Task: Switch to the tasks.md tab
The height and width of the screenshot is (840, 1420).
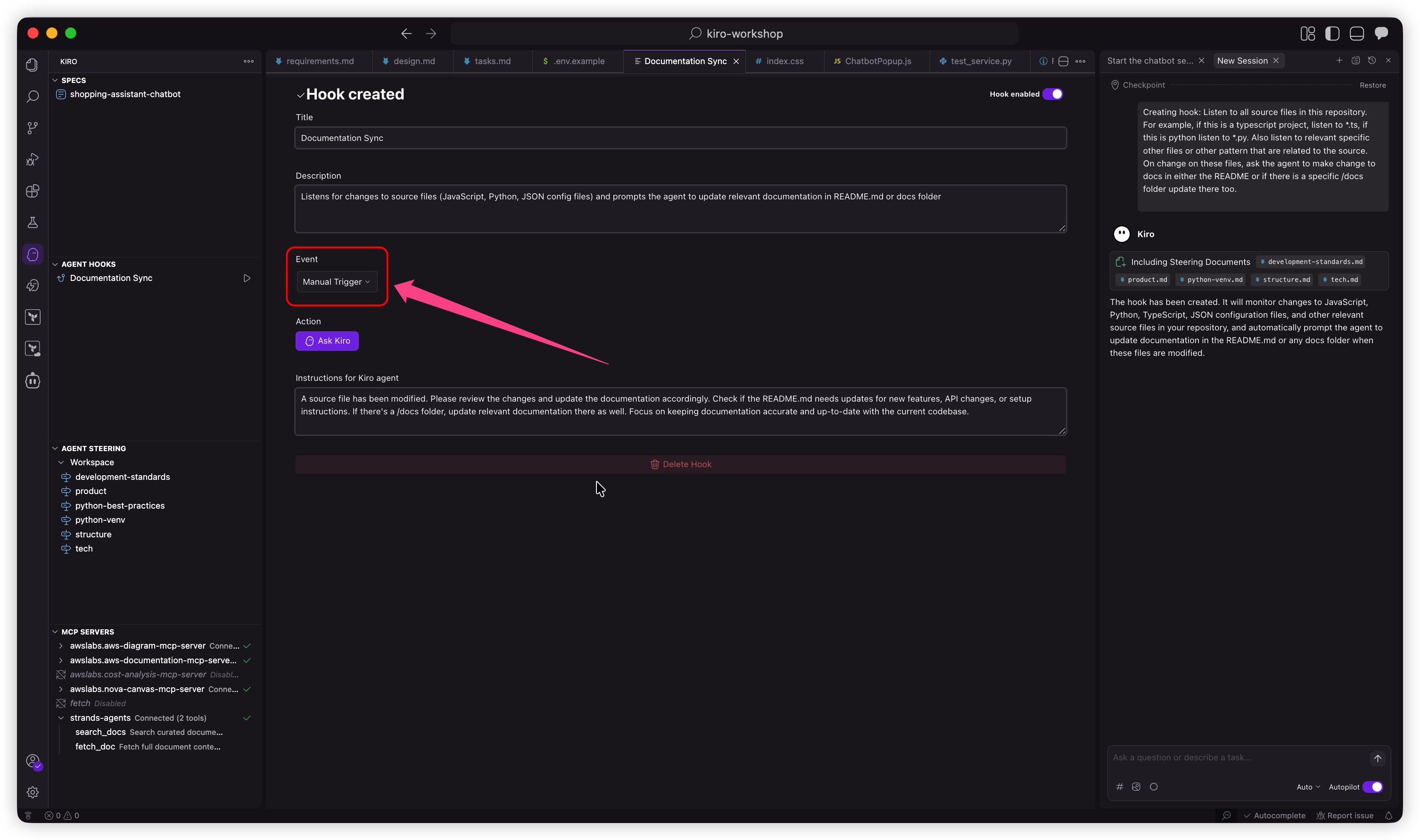Action: tap(491, 61)
